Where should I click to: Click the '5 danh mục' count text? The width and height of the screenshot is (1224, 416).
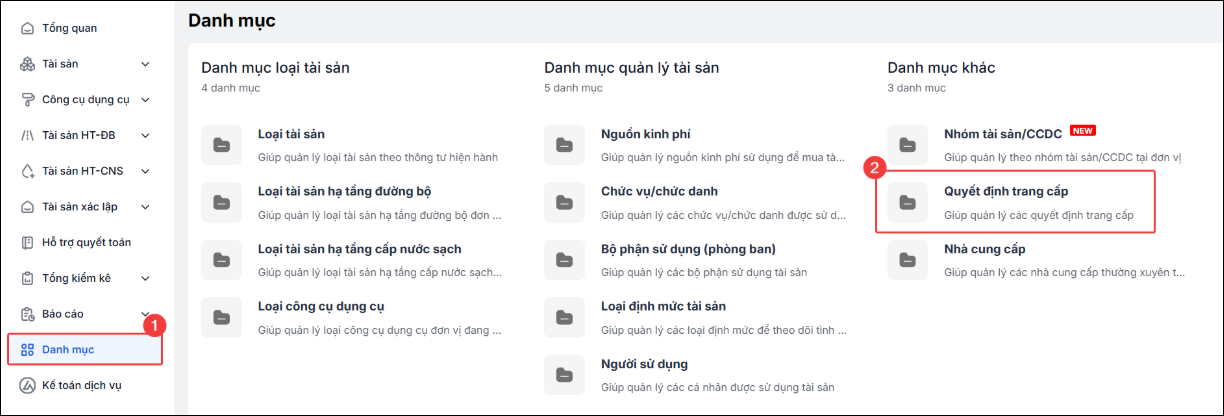(573, 89)
